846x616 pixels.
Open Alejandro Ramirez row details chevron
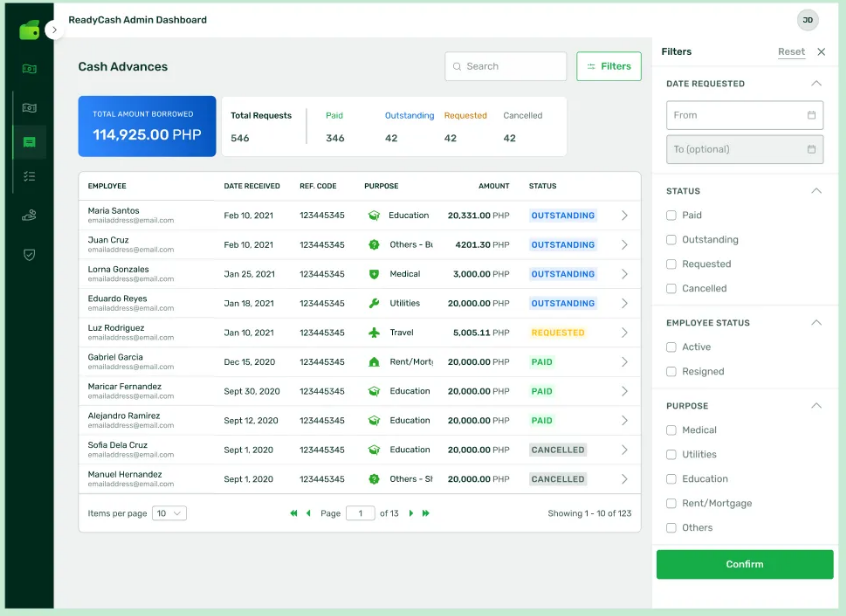coord(624,420)
